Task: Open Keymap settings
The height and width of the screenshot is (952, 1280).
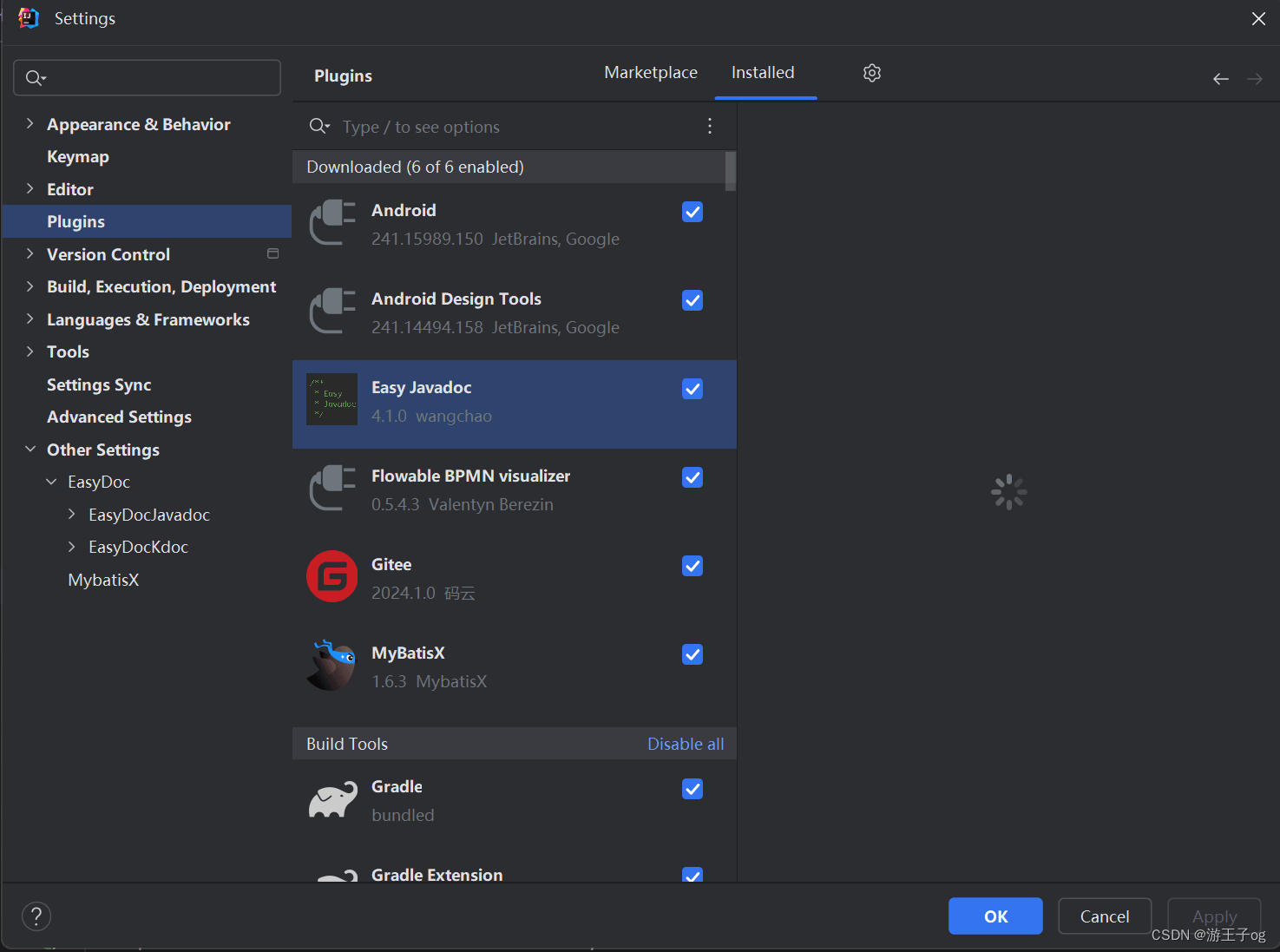Action: point(78,157)
